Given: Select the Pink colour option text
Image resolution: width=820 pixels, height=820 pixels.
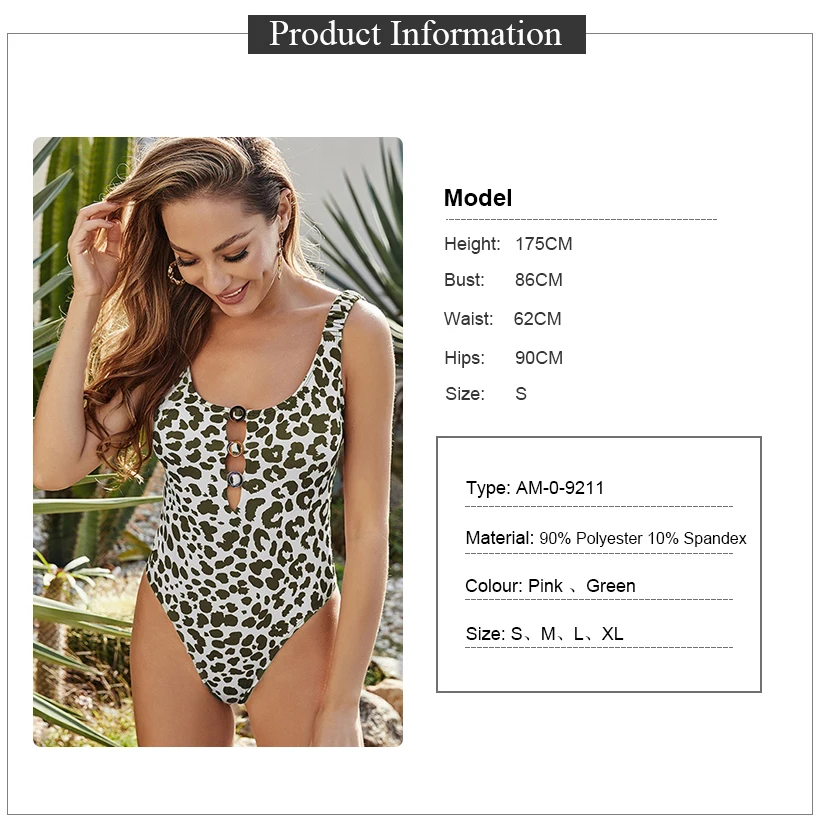Looking at the screenshot, I should click(x=545, y=586).
